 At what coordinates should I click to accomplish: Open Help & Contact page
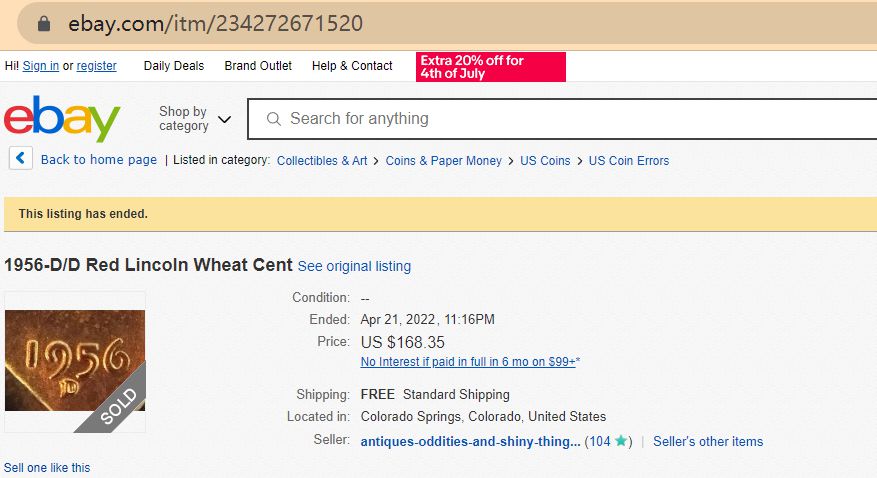coord(352,66)
